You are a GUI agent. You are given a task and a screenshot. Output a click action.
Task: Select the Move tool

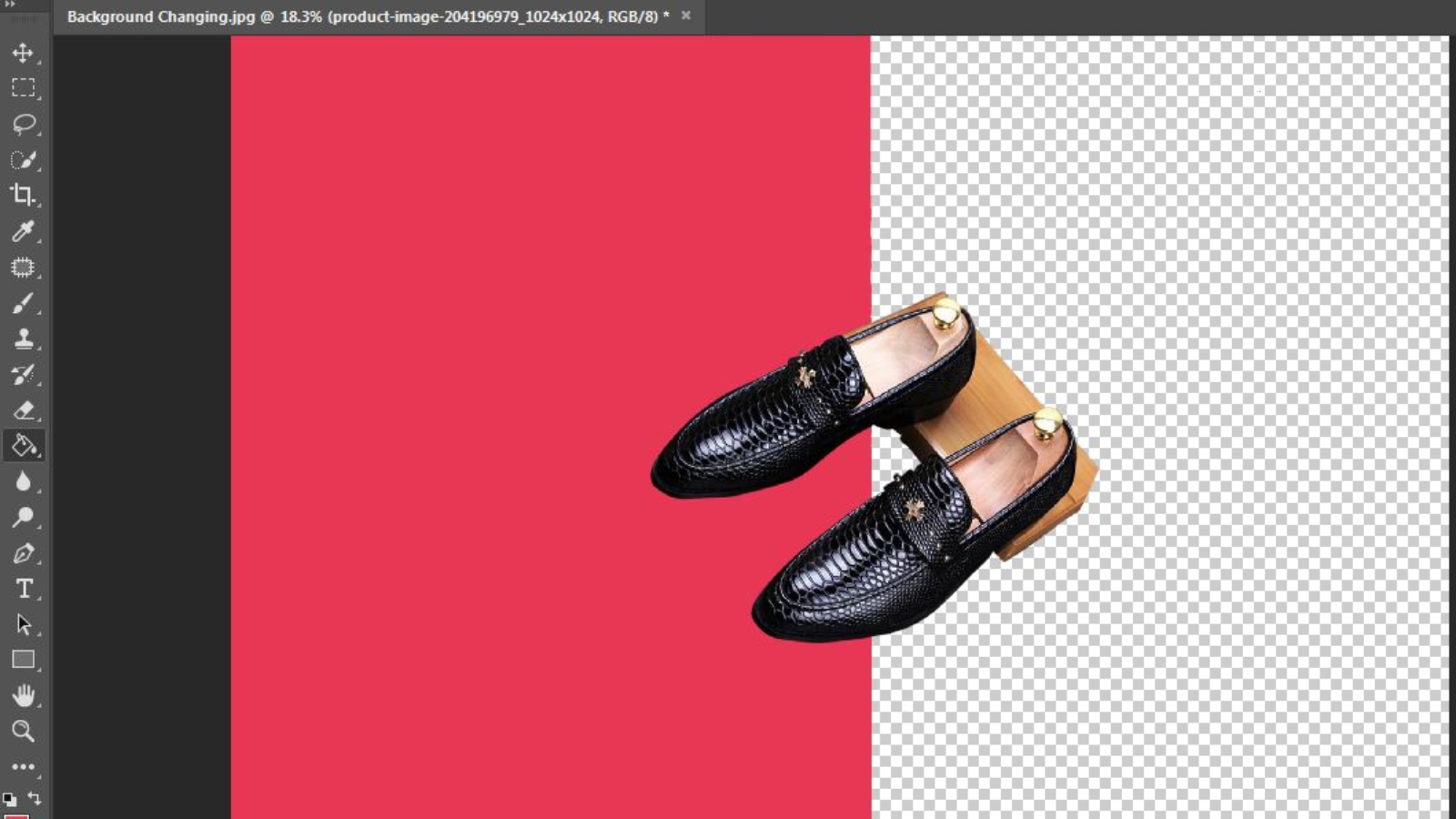[x=23, y=53]
